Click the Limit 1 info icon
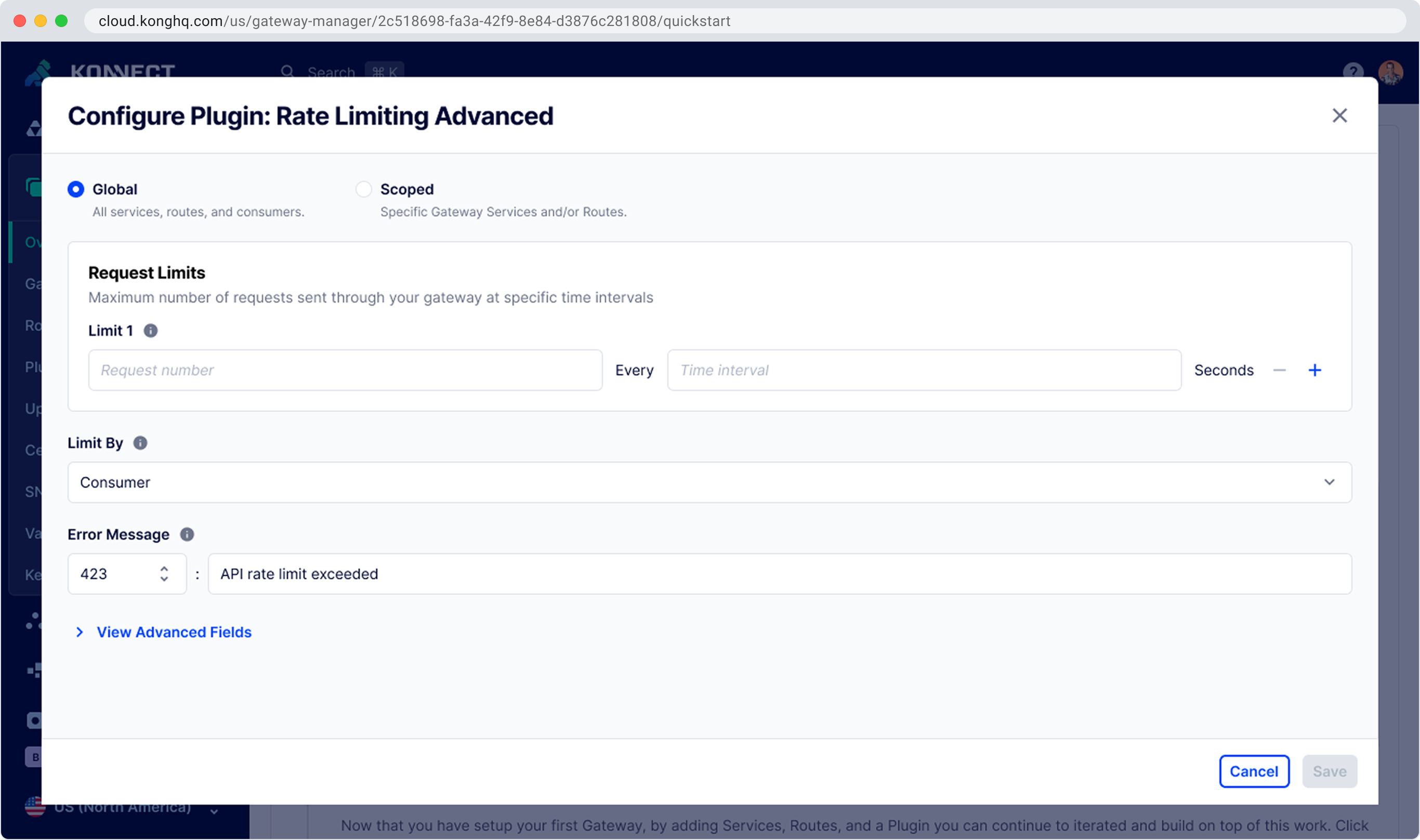The width and height of the screenshot is (1420, 840). coord(150,331)
